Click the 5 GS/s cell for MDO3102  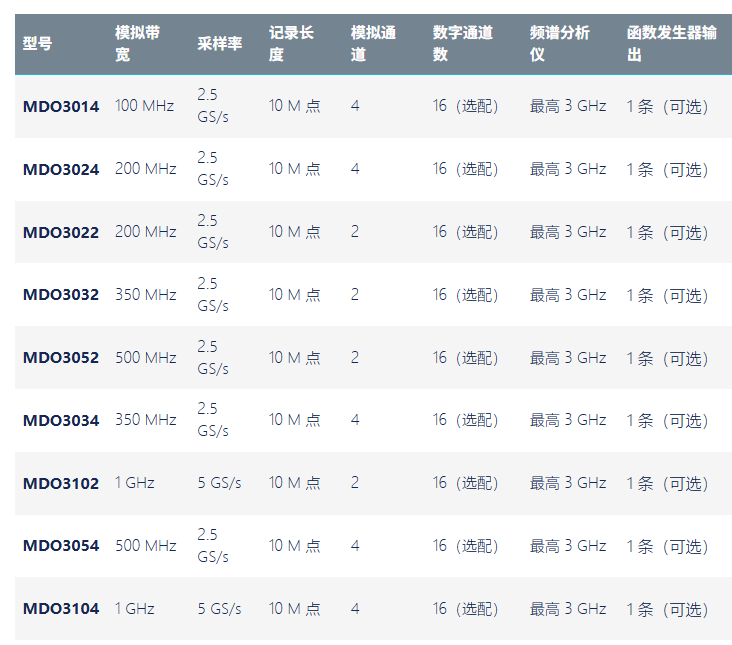click(x=219, y=483)
